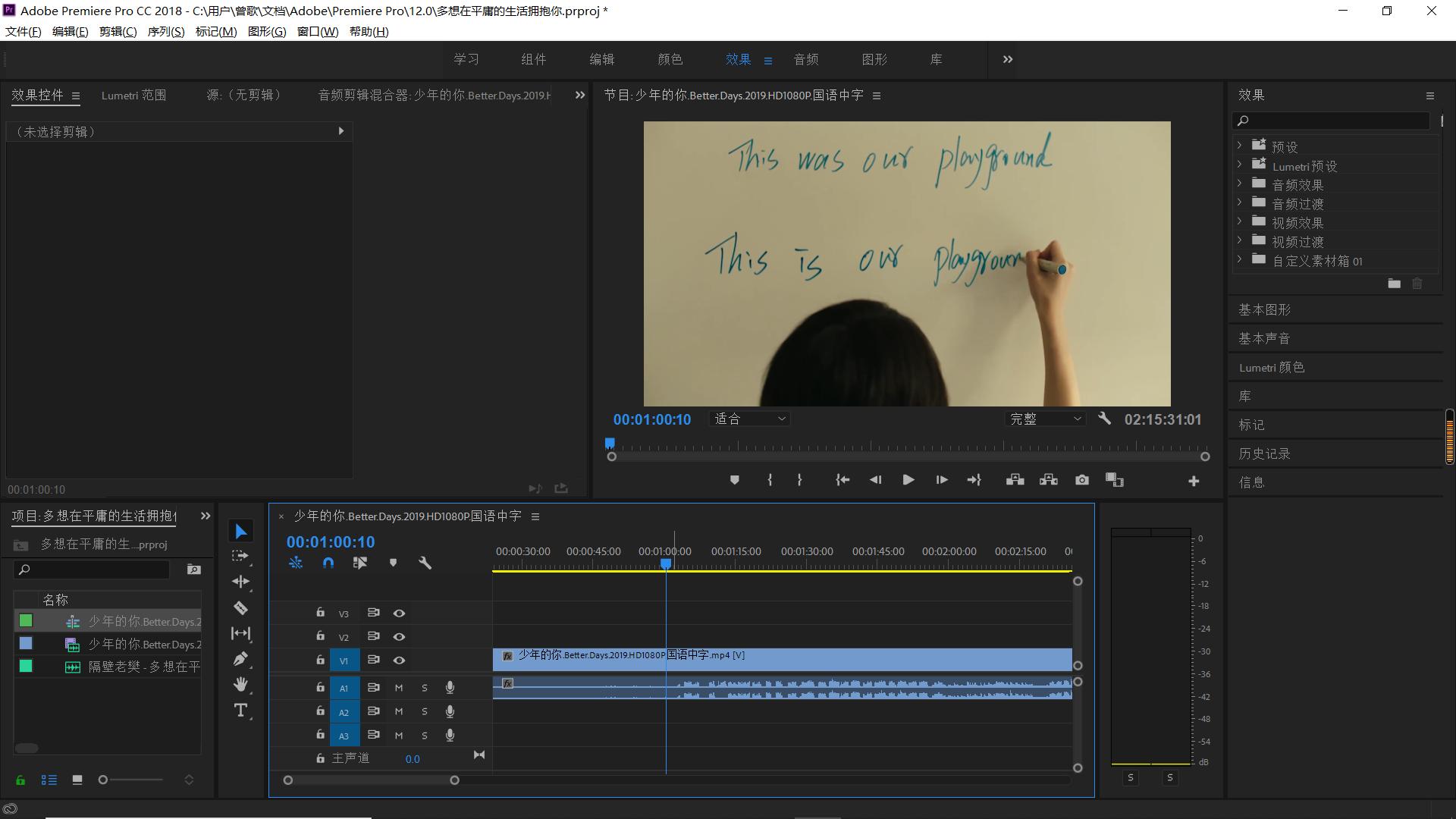Click the Add Marker button in program monitor
The width and height of the screenshot is (1456, 819).
[x=734, y=480]
